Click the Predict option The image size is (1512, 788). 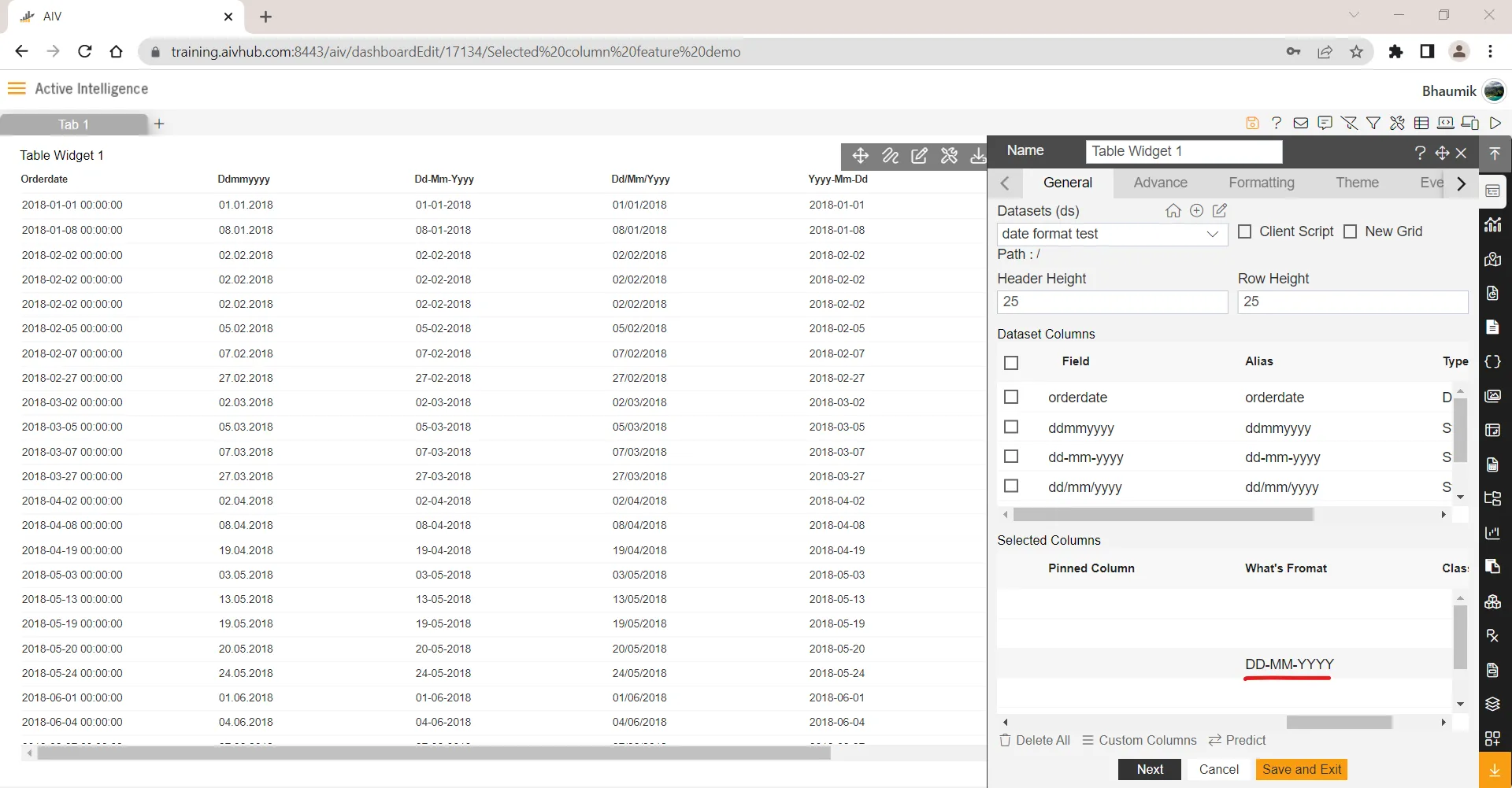1237,740
